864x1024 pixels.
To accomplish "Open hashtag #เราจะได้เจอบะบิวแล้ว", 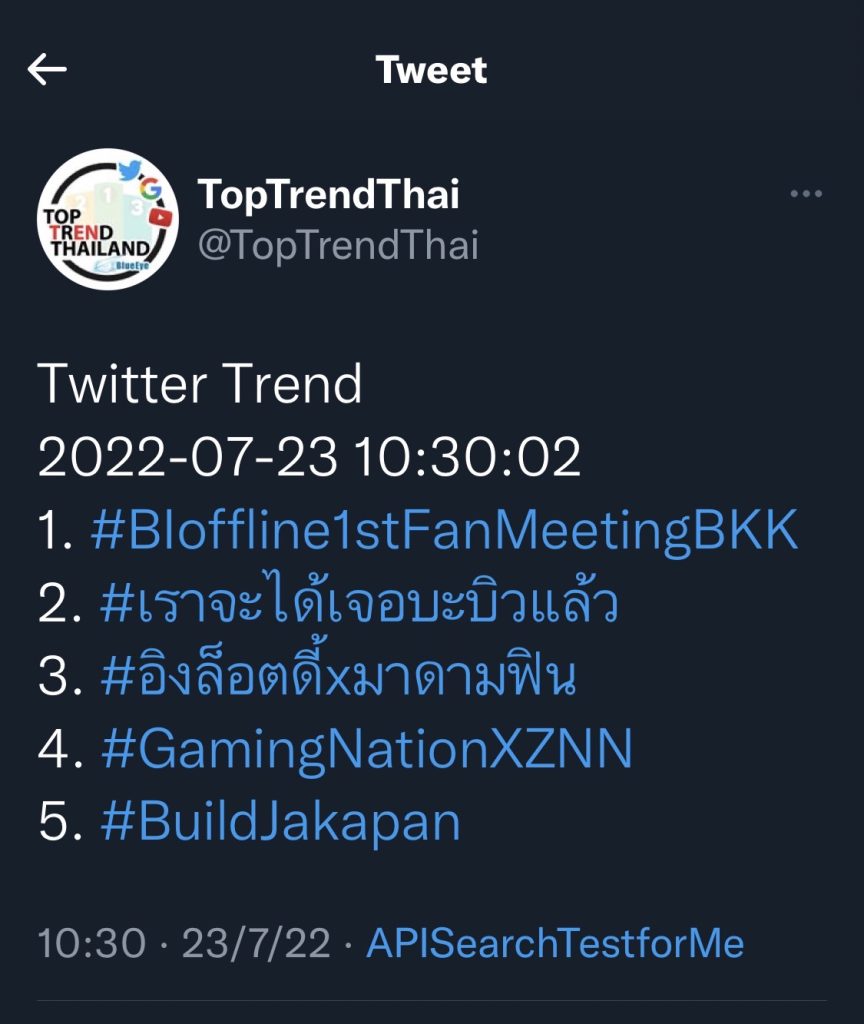I will (359, 600).
